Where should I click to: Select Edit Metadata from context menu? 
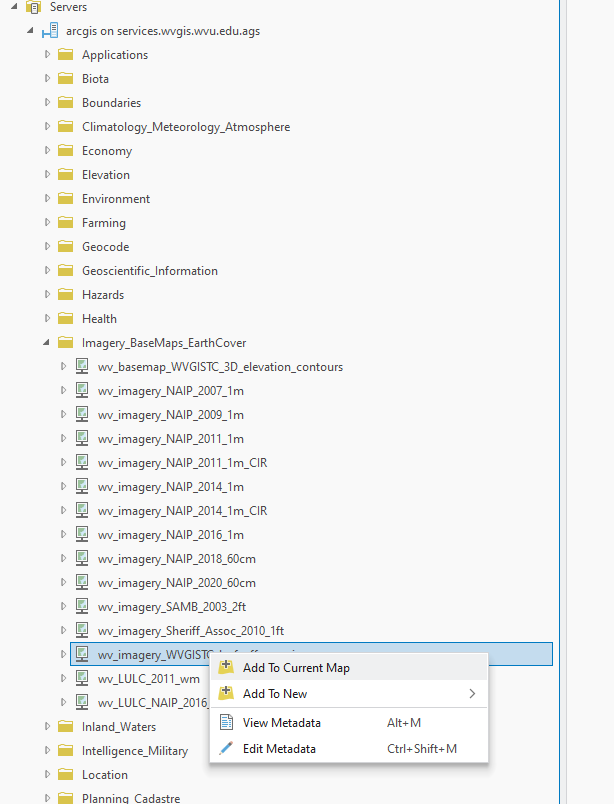[x=349, y=749]
